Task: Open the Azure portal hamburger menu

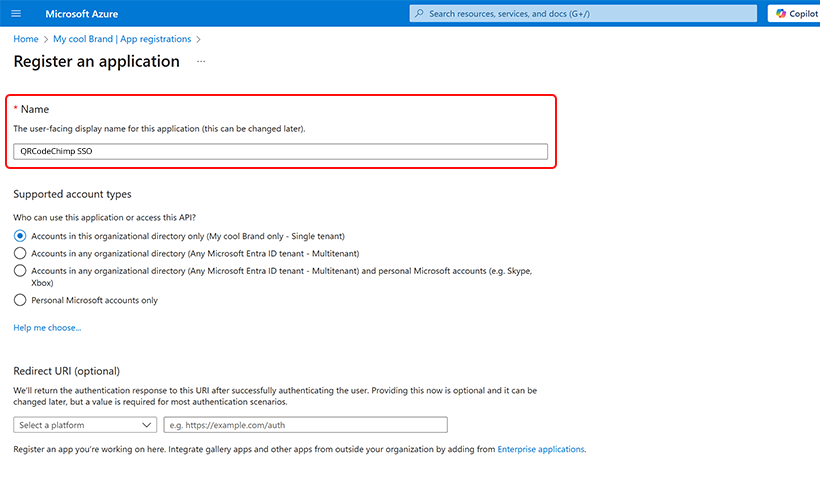Action: click(16, 14)
